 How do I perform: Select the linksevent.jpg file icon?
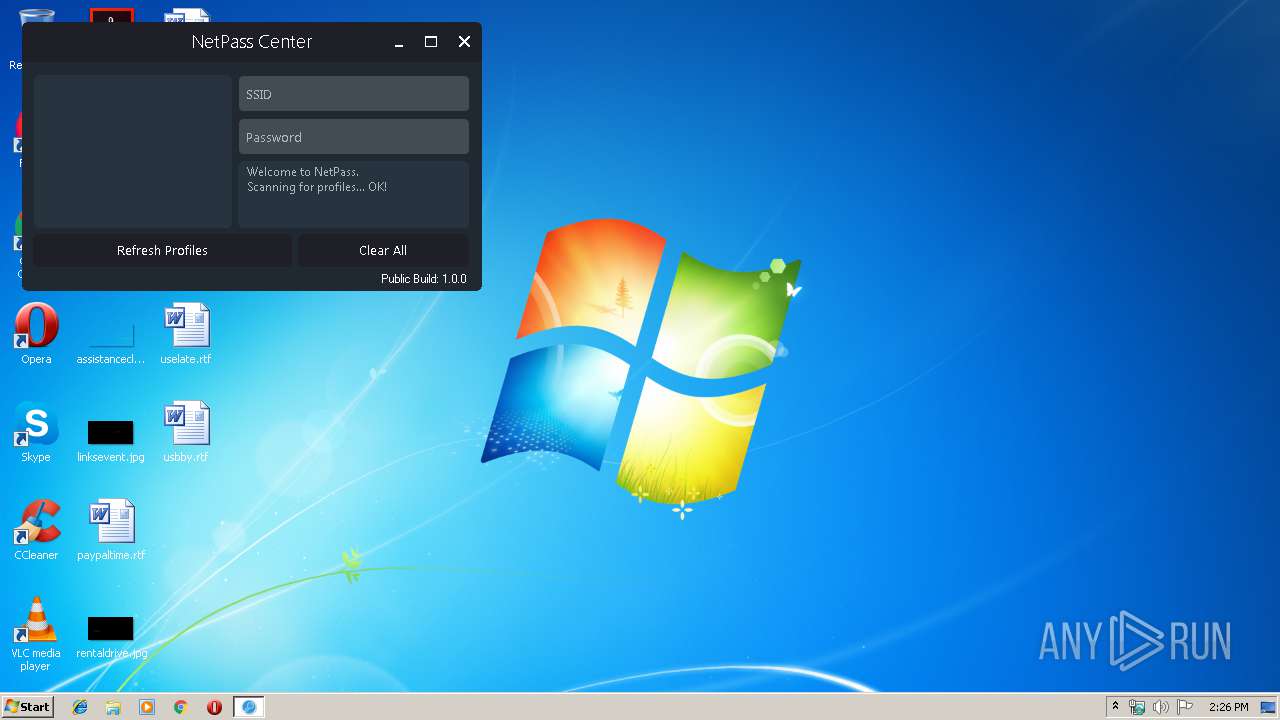pyautogui.click(x=111, y=440)
